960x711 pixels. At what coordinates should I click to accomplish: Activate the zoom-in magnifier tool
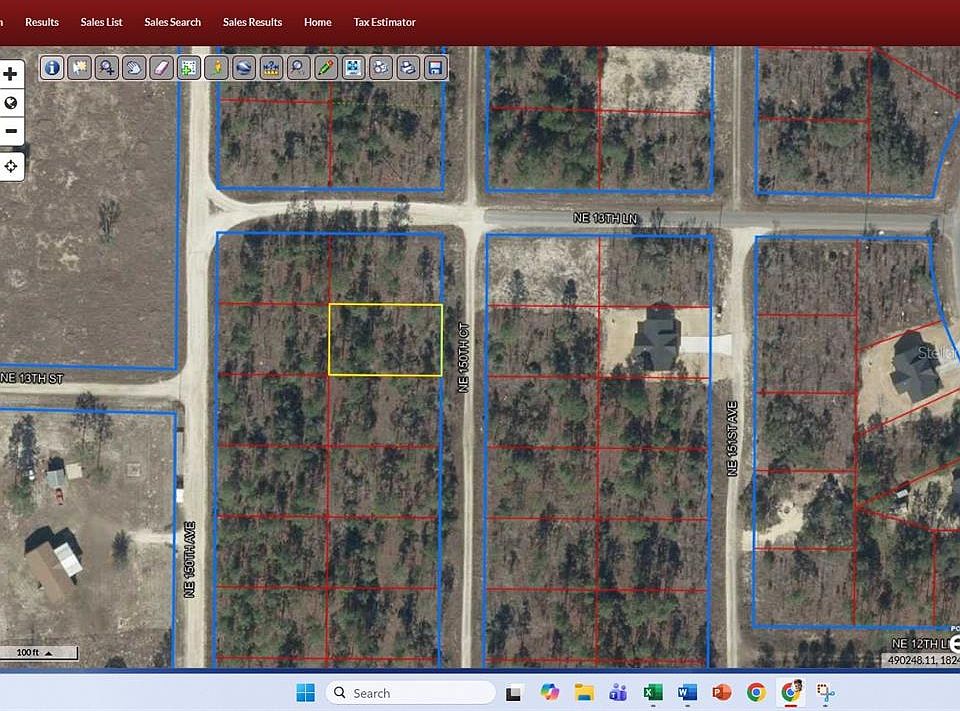click(107, 67)
